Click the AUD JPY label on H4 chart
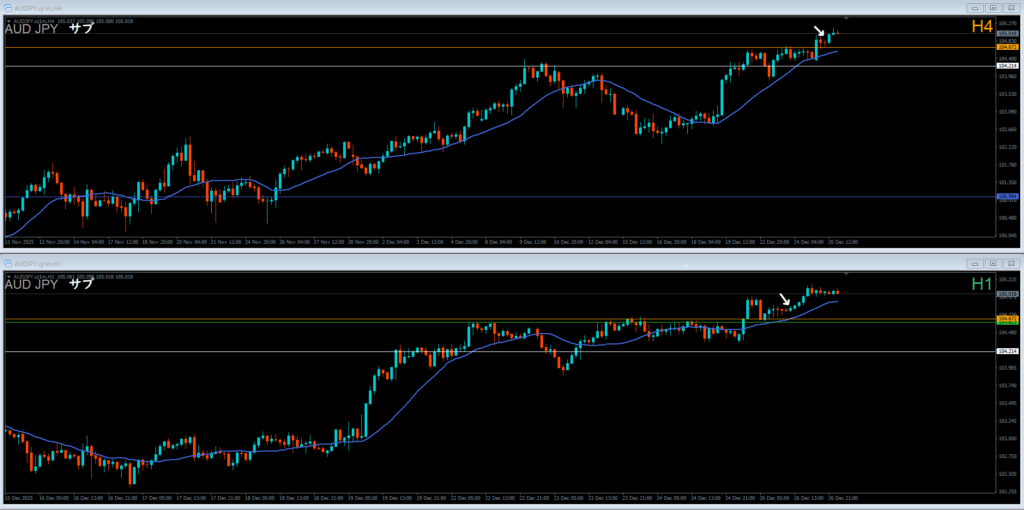Viewport: 1024px width, 510px height. click(x=31, y=29)
